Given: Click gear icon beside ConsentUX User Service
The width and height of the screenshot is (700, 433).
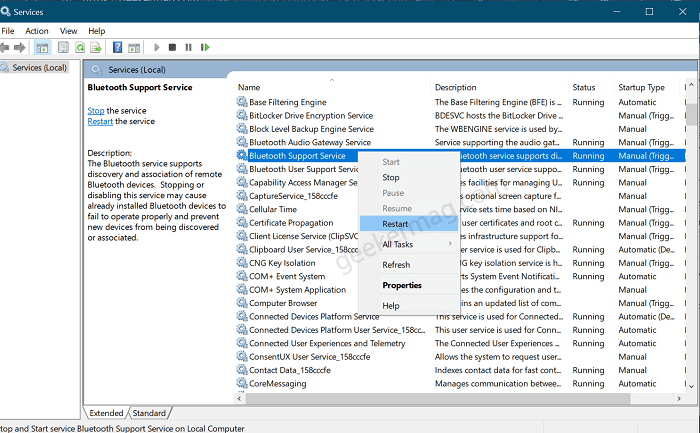Looking at the screenshot, I should [x=242, y=356].
